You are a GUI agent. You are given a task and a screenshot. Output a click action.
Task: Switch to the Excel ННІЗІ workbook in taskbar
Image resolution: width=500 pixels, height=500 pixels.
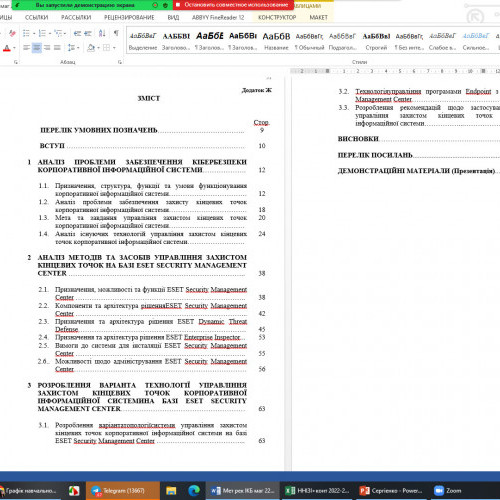coord(317,491)
